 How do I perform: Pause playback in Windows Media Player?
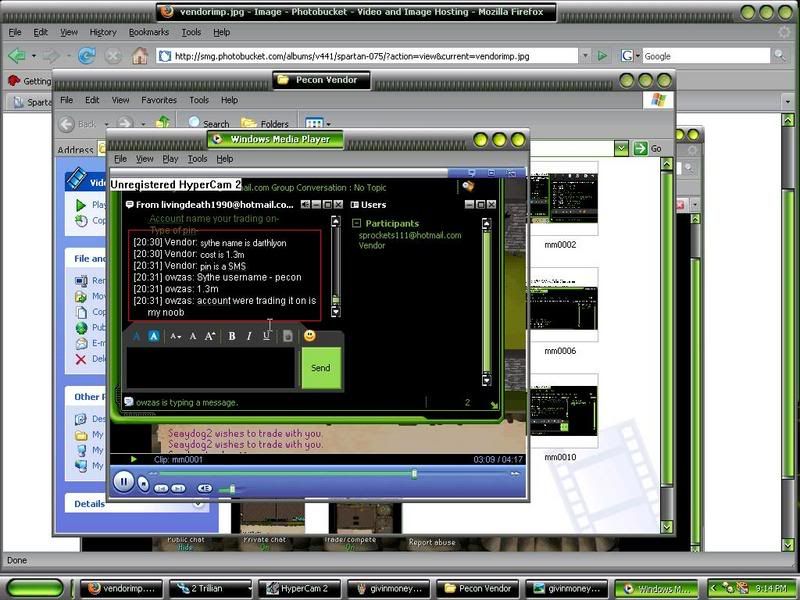click(123, 481)
